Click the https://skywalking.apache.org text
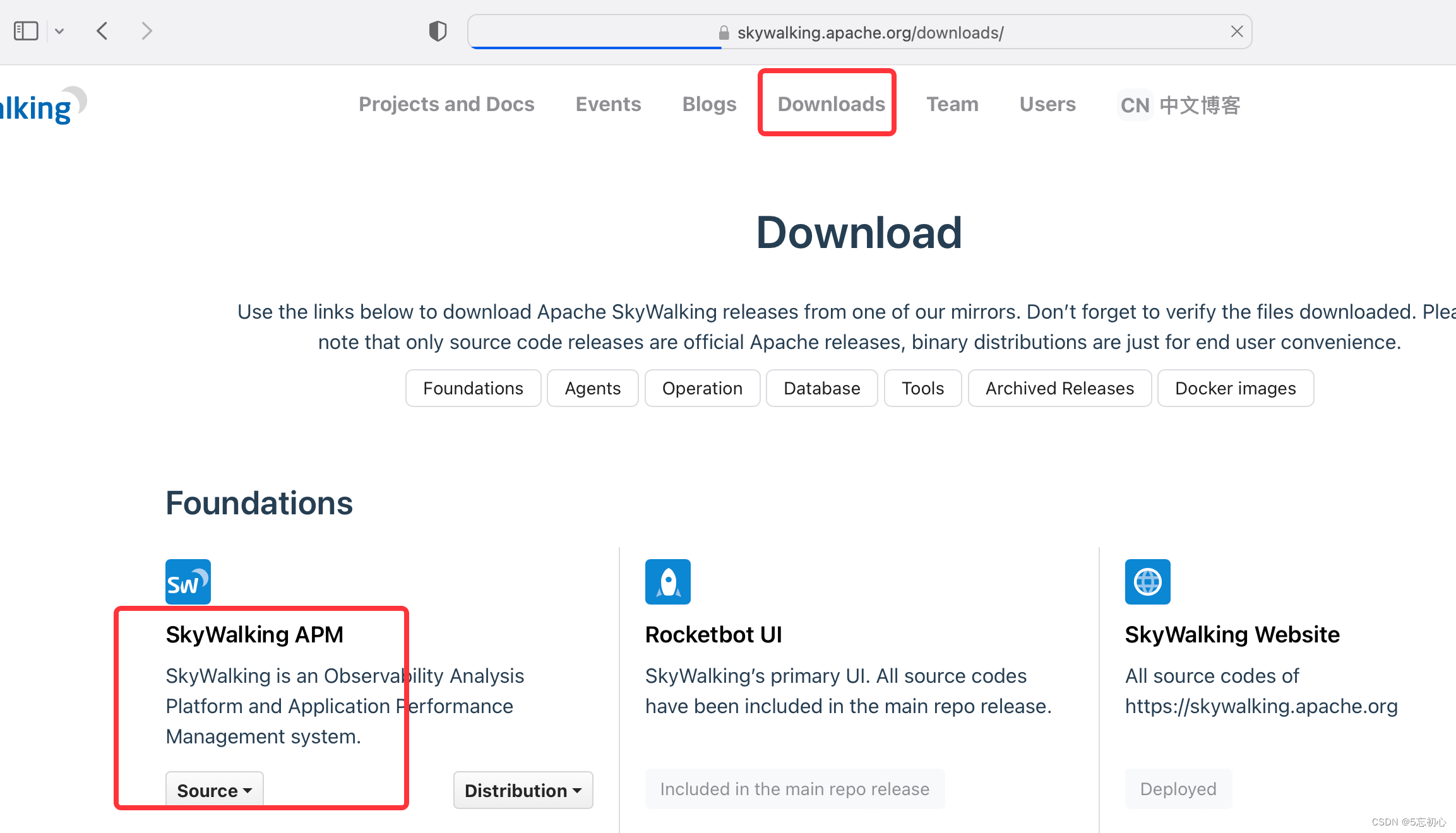Screen dimensions: 1456x833 [x=1261, y=706]
